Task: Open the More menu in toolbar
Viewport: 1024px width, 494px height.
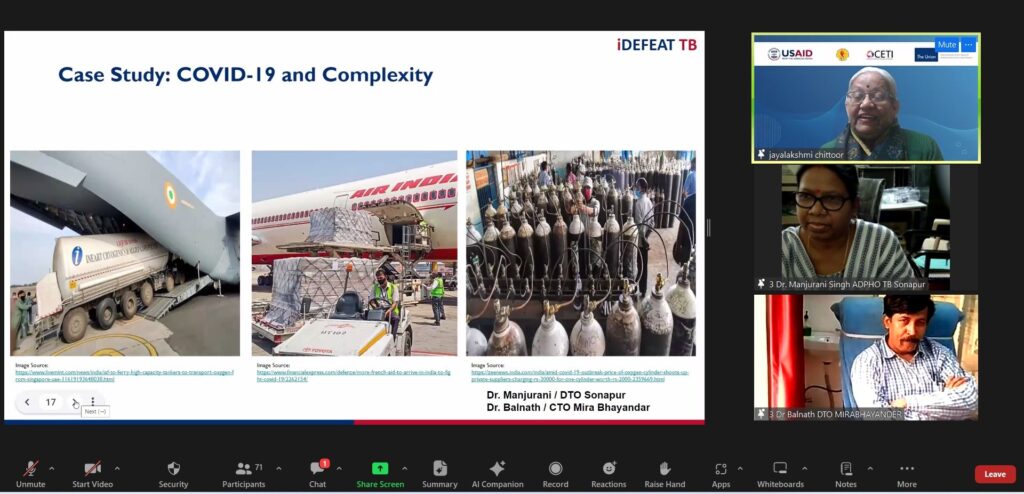Action: click(906, 473)
